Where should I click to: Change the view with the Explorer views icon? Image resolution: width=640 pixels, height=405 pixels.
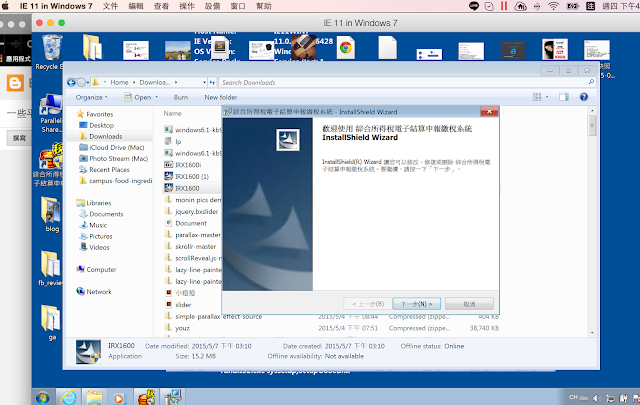(x=537, y=97)
